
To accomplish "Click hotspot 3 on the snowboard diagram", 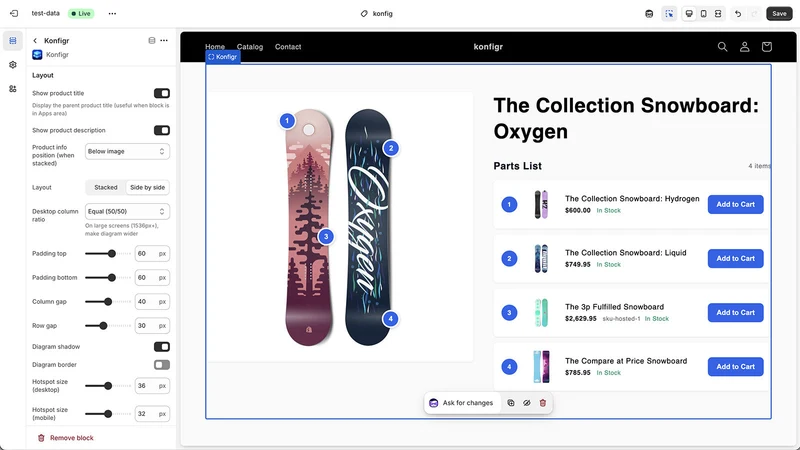I will [x=326, y=237].
